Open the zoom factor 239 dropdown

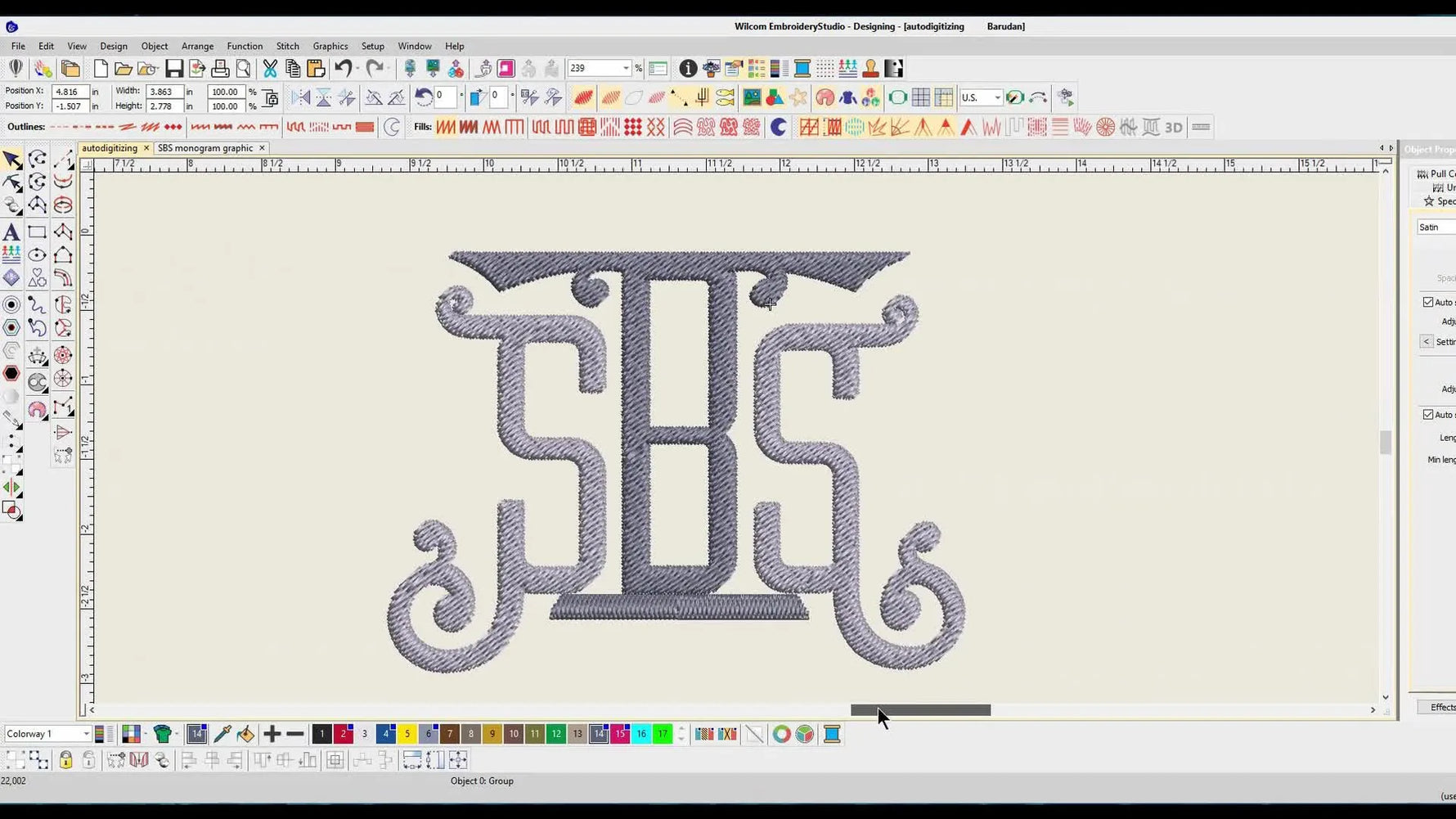coord(626,69)
